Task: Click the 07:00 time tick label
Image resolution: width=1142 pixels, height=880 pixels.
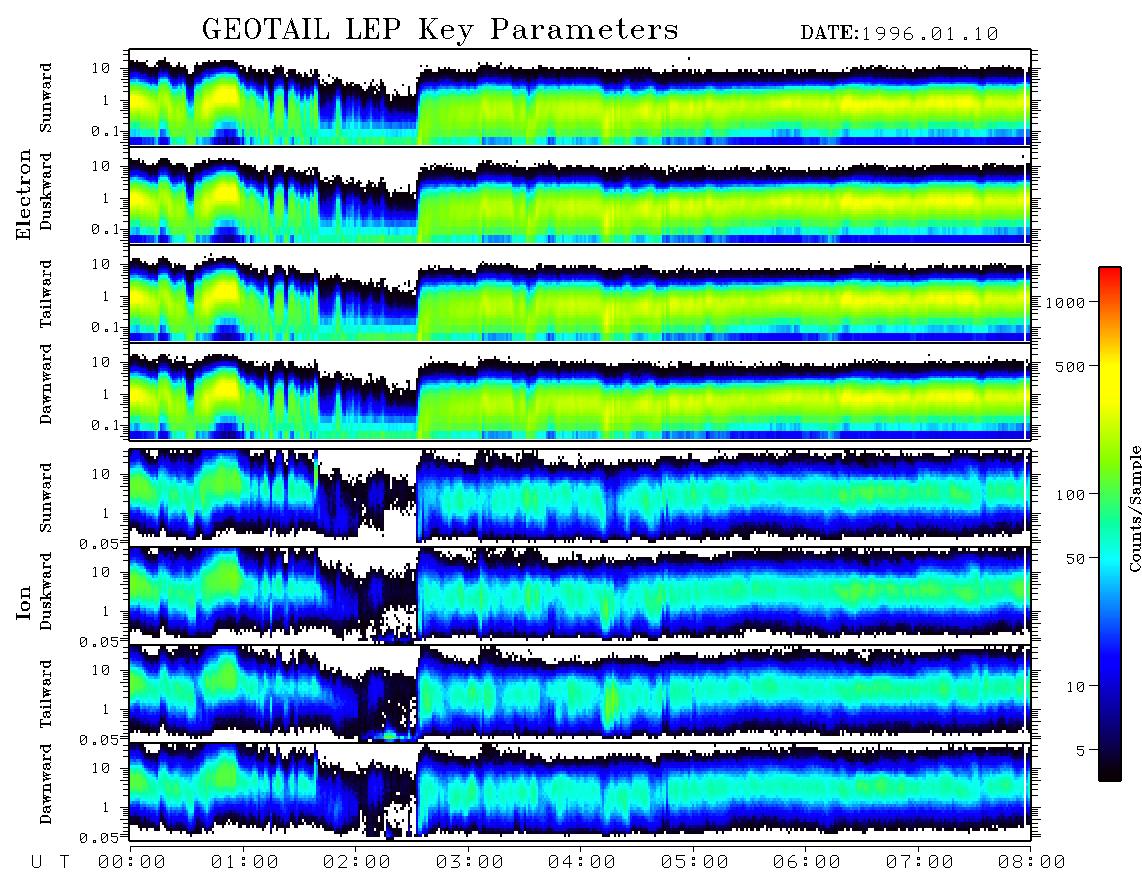Action: (x=920, y=863)
